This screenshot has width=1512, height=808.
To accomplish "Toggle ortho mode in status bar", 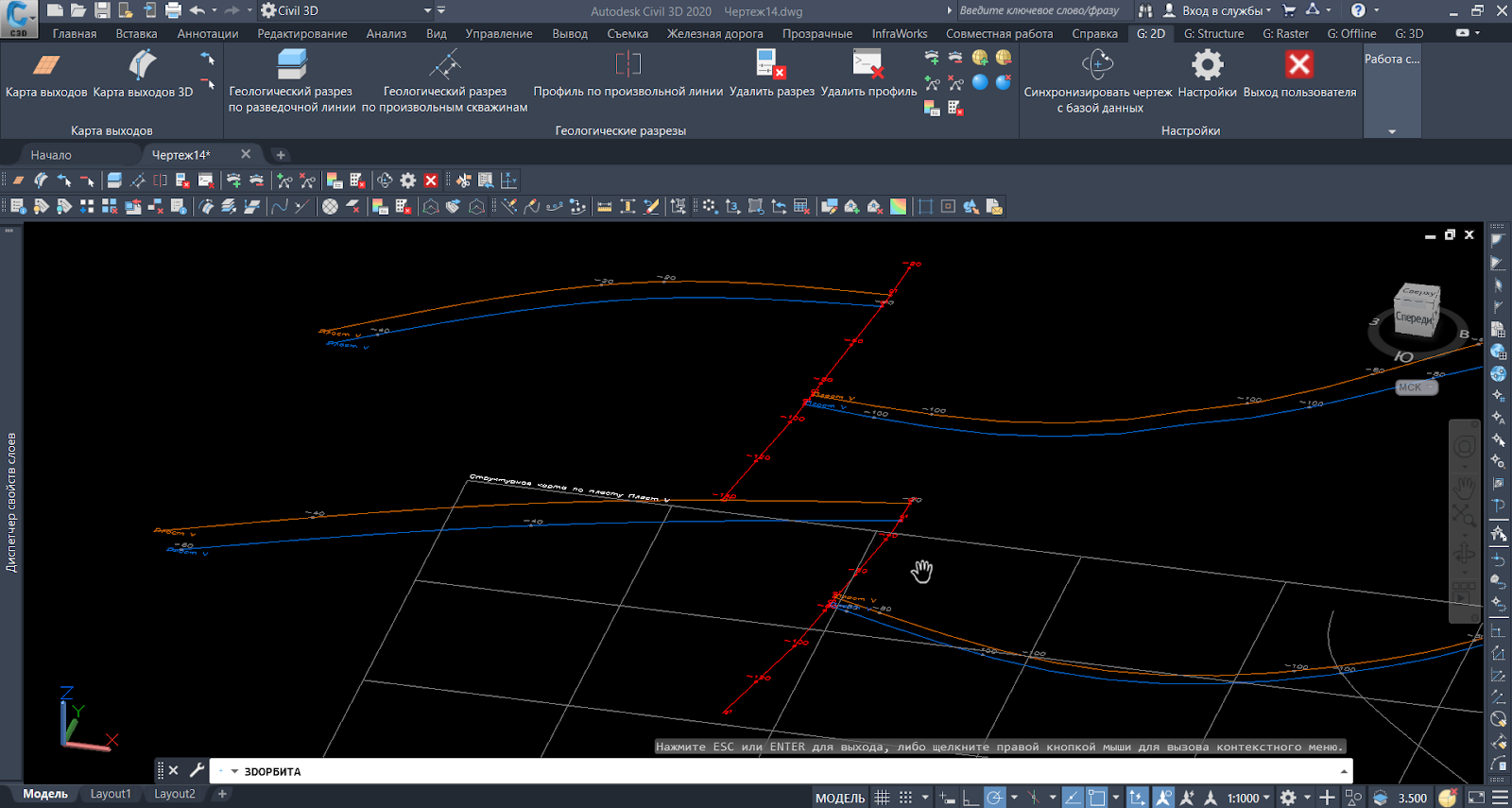I will click(x=971, y=798).
